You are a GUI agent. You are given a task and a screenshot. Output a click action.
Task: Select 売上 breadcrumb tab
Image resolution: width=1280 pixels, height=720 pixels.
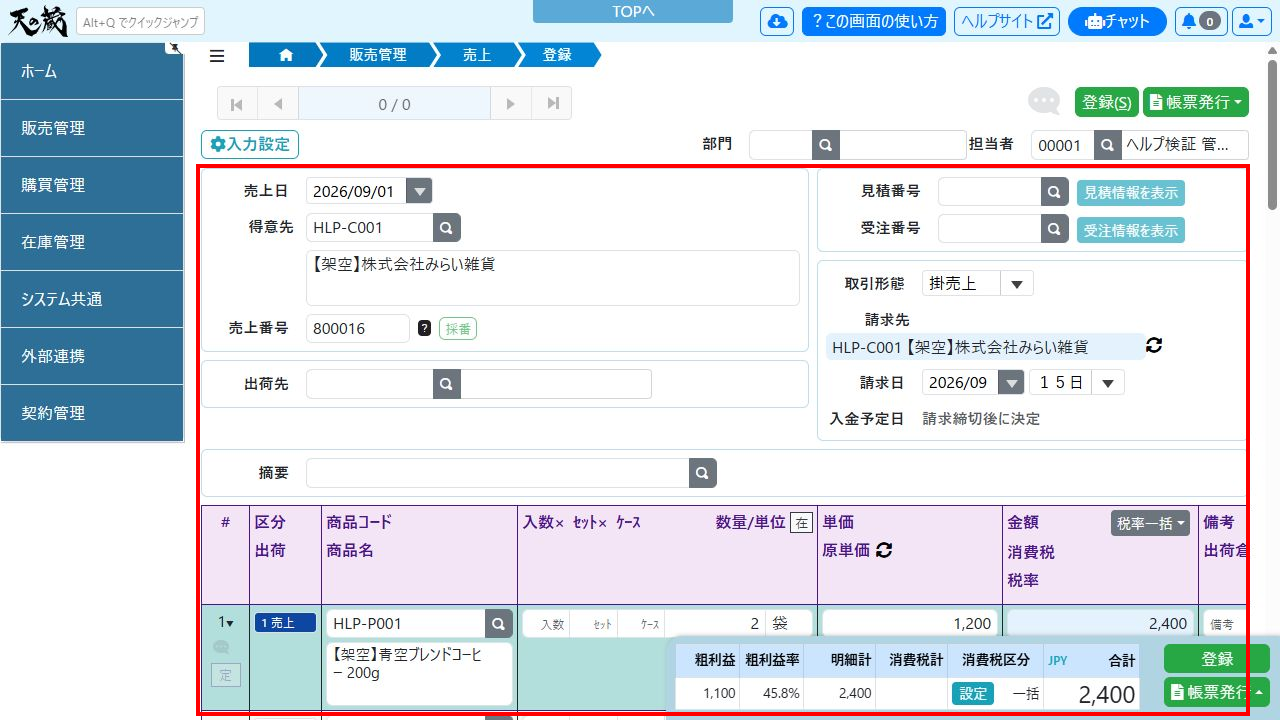pos(477,56)
